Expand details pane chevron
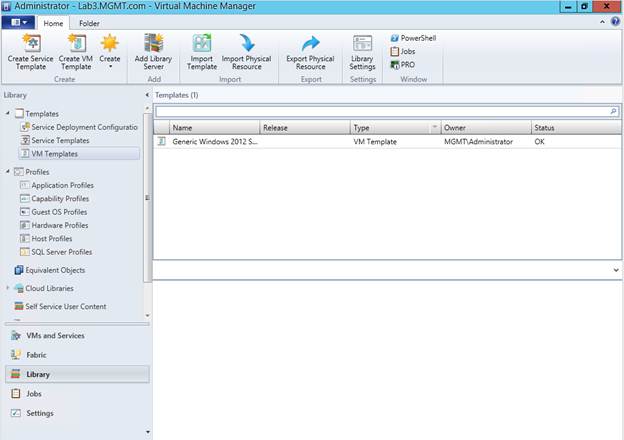 (616, 270)
